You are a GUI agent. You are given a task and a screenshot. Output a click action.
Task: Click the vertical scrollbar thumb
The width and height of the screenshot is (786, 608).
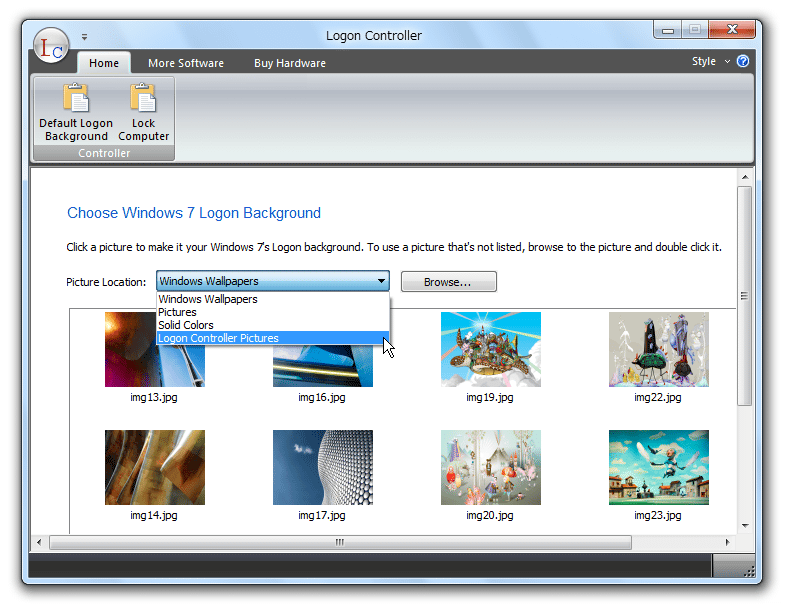coord(745,296)
